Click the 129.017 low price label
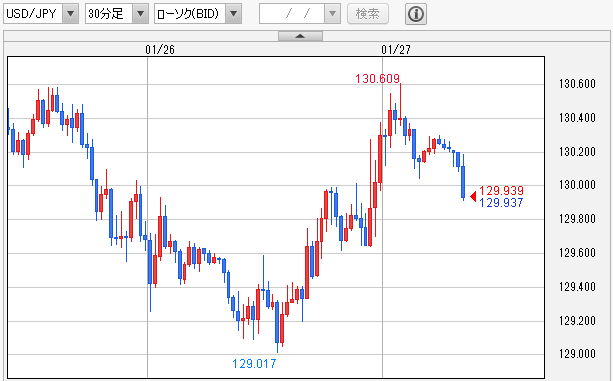Image resolution: width=613 pixels, height=381 pixels. [254, 364]
